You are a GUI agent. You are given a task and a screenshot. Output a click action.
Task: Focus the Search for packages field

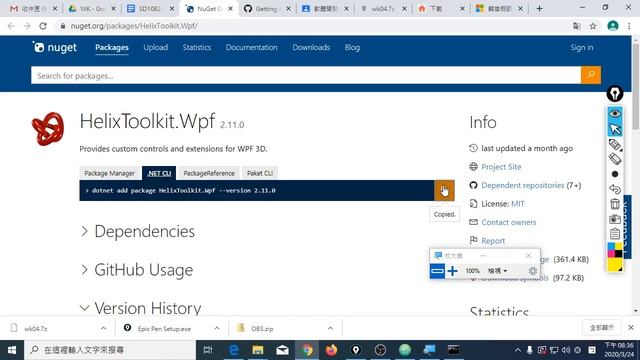306,76
